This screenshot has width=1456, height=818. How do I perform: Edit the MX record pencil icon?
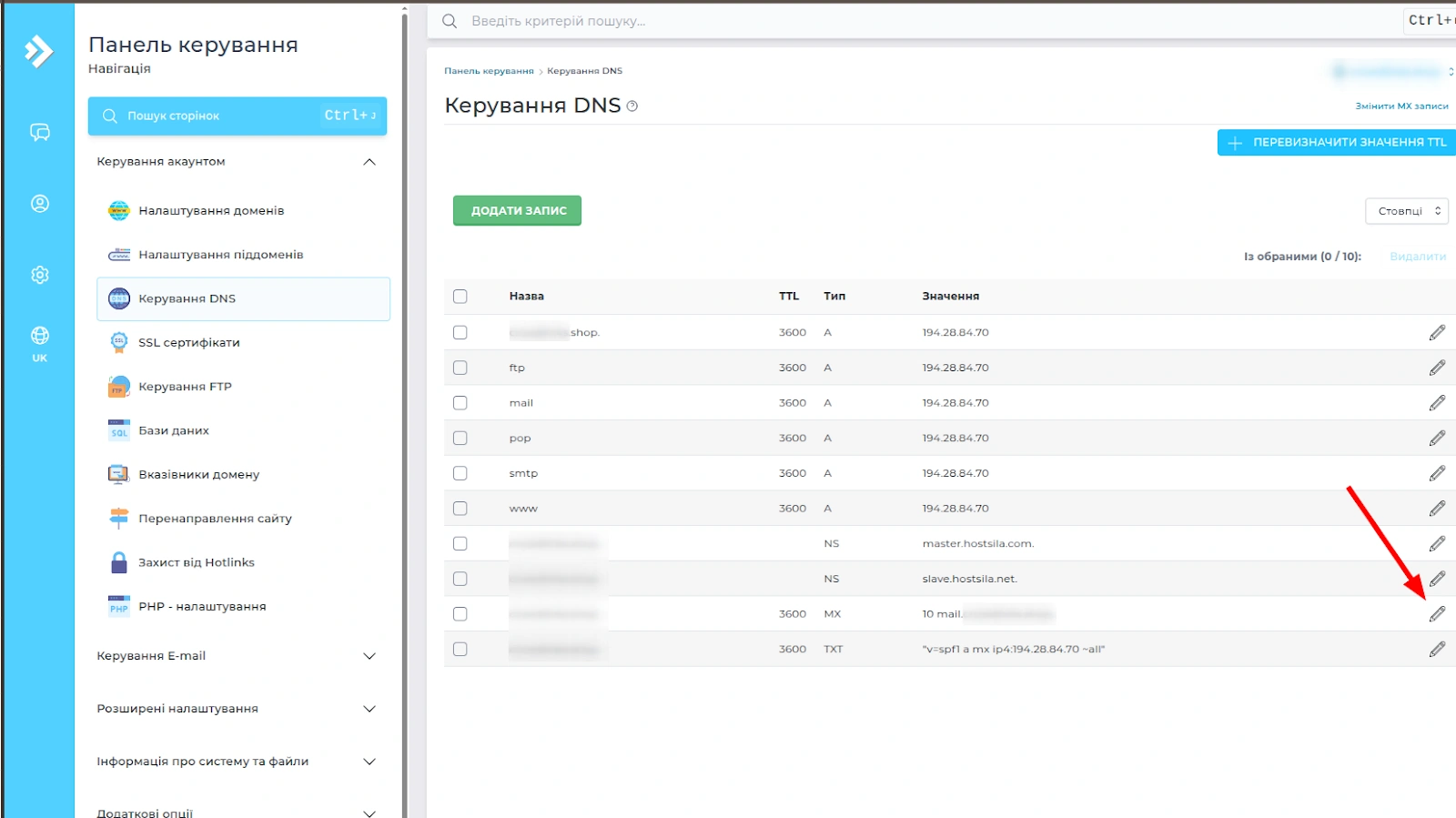[1437, 614]
